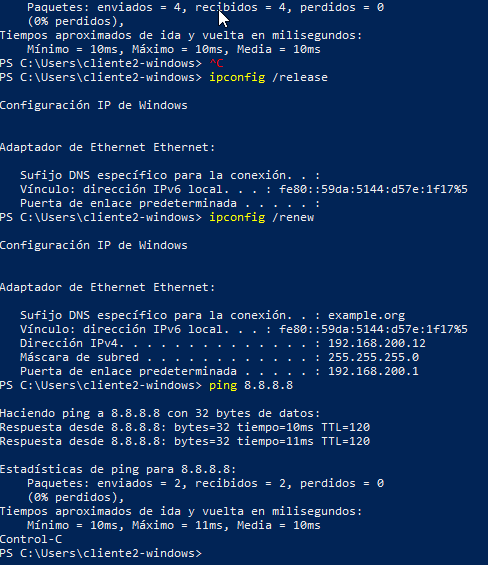The height and width of the screenshot is (565, 488).
Task: Click the default gateway 192.168.200.1
Action: (373, 371)
